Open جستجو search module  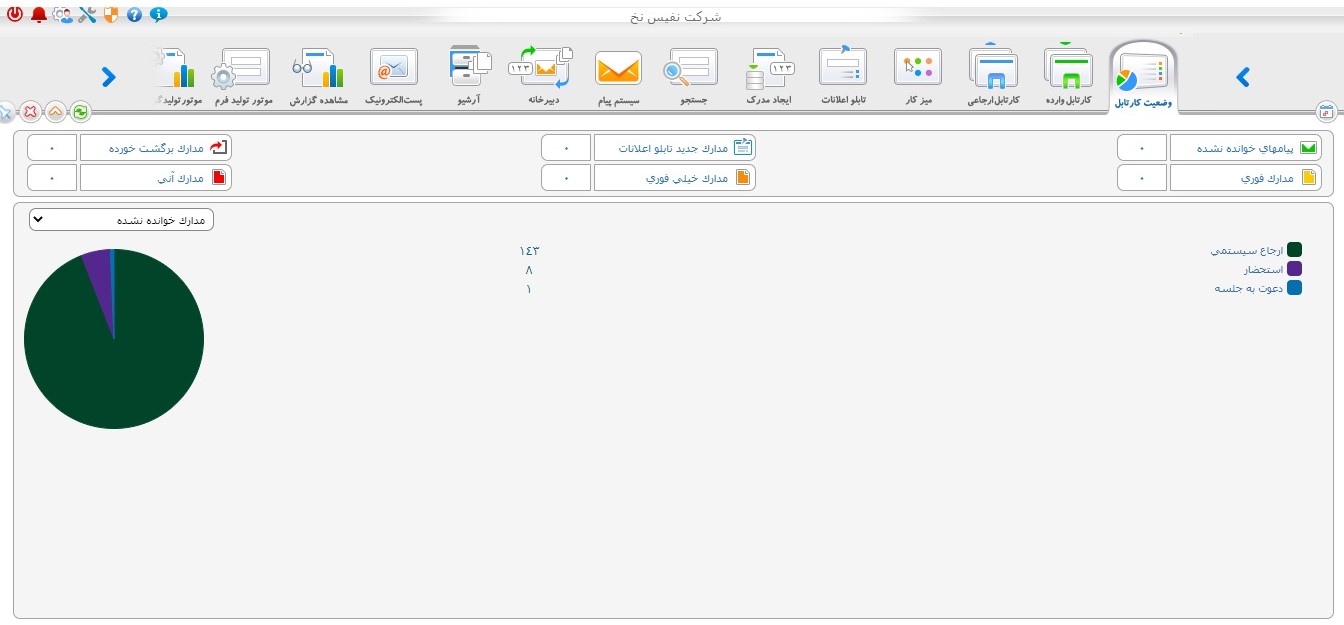pyautogui.click(x=693, y=76)
